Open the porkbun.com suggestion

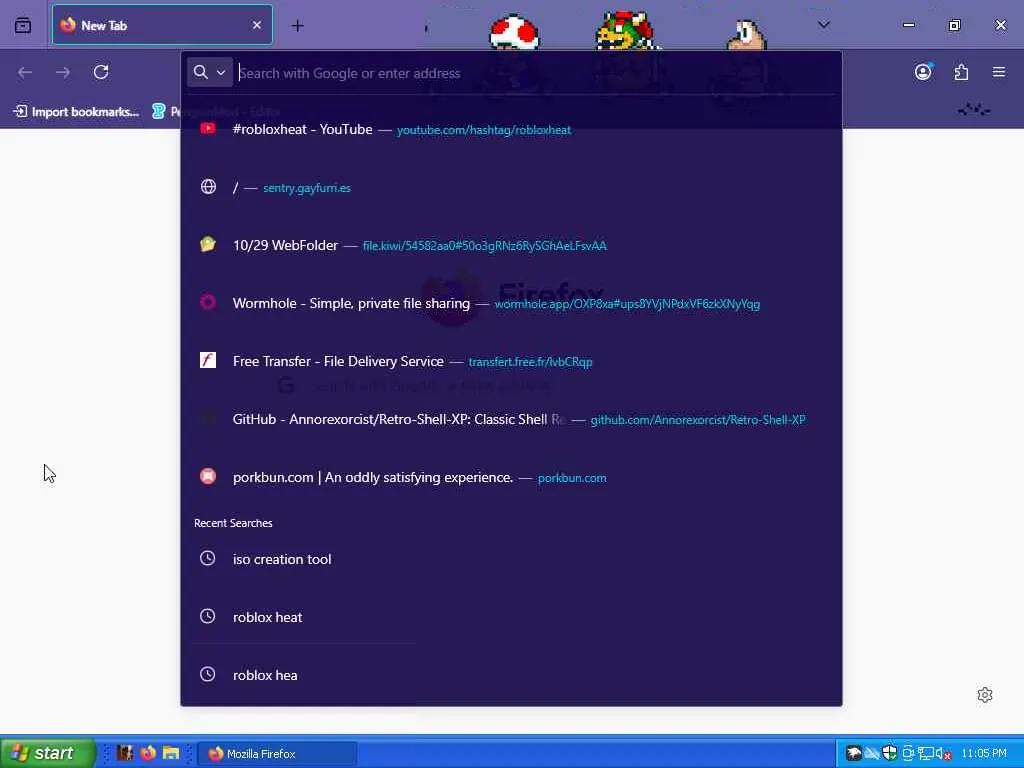511,477
